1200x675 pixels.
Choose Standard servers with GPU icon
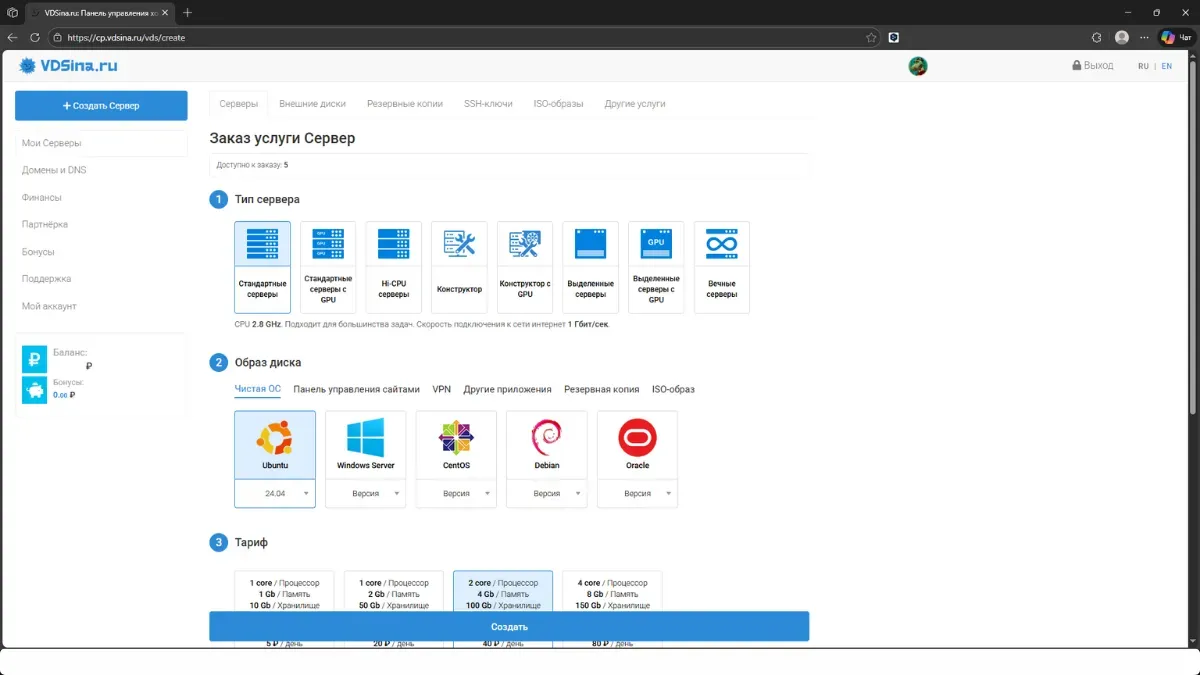(328, 244)
